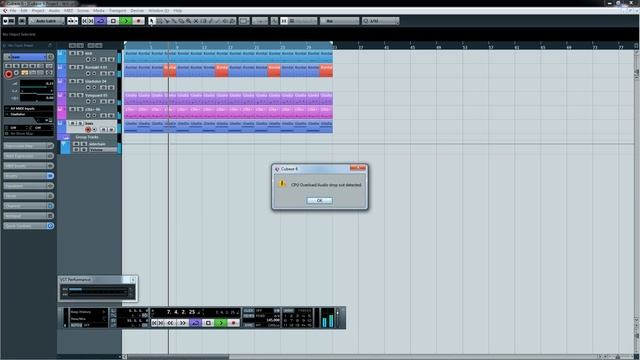
Task: Toggle Cycle on the transport panel
Action: 196,323
